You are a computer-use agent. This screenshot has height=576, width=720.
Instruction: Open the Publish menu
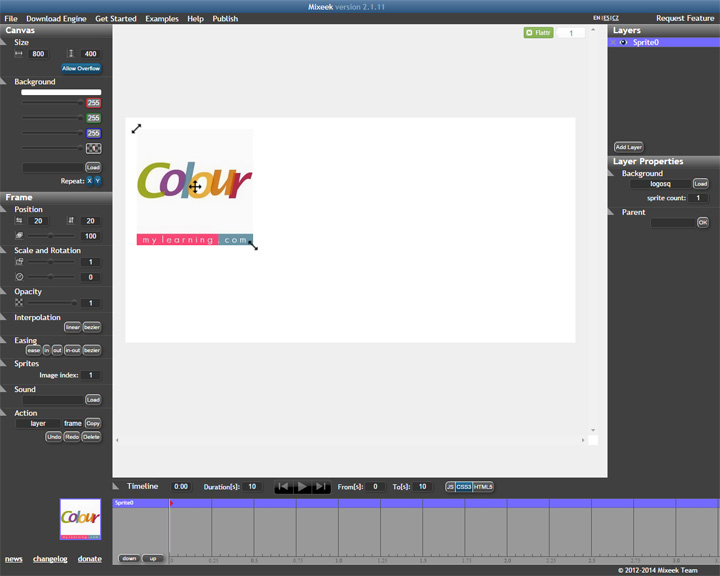pos(225,18)
